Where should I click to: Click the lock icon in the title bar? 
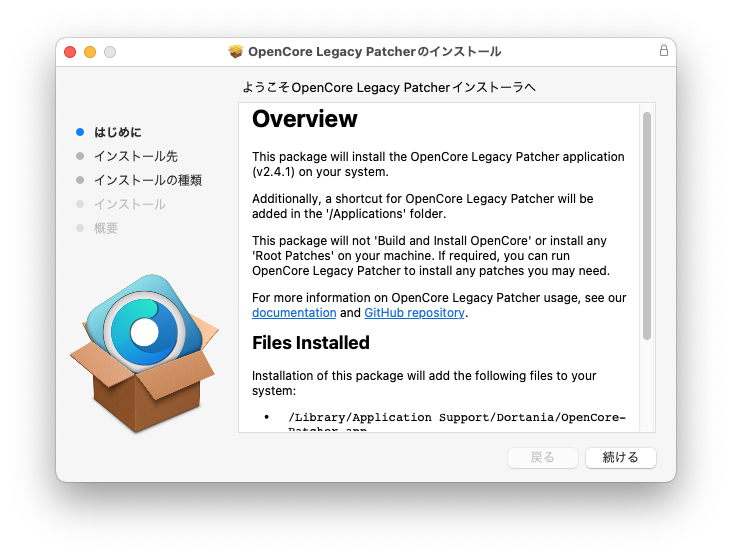664,51
